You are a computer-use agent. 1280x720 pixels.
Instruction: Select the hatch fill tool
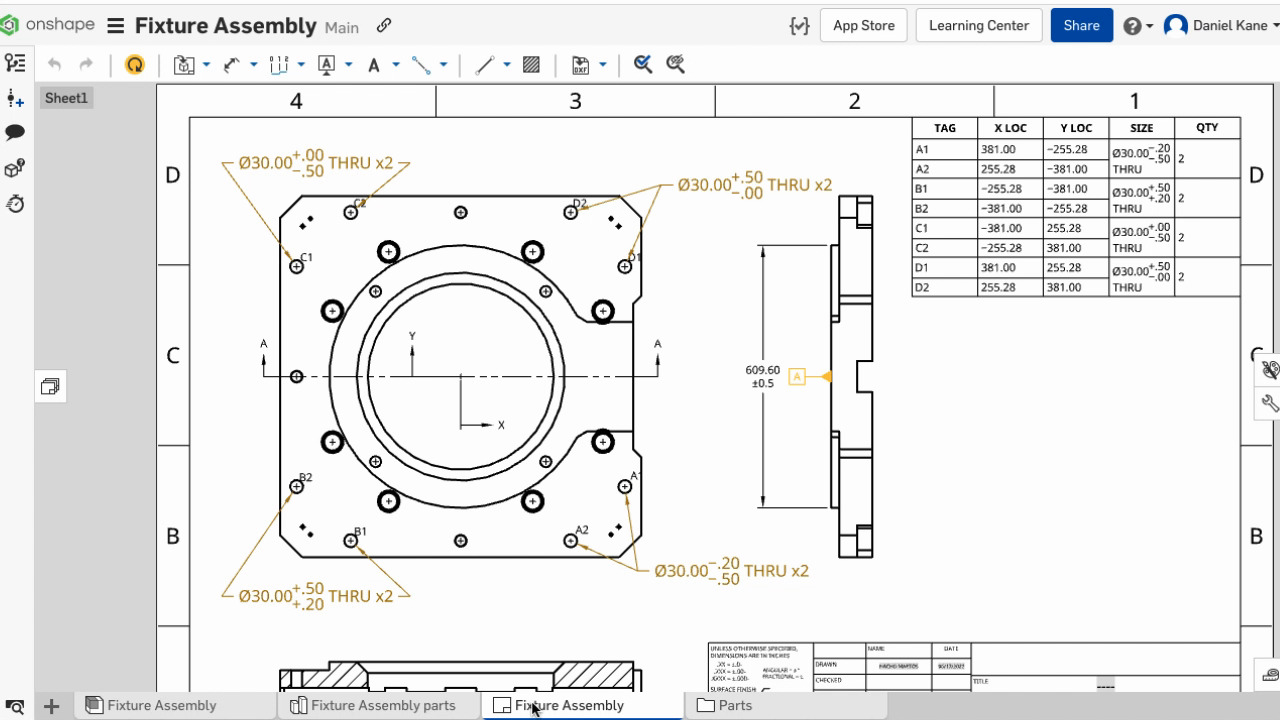tap(532, 65)
